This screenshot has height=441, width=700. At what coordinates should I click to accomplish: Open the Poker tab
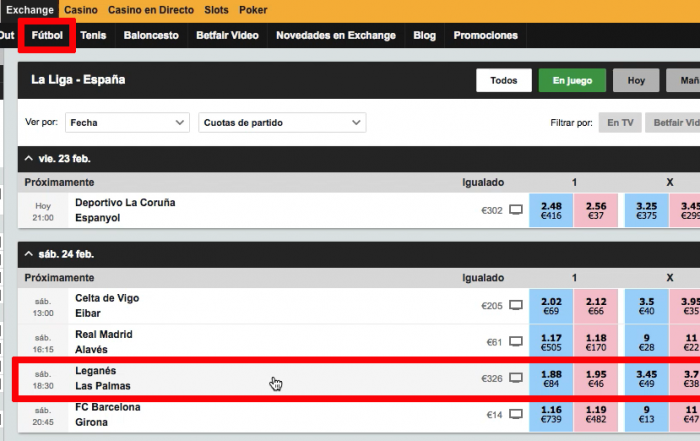point(253,10)
